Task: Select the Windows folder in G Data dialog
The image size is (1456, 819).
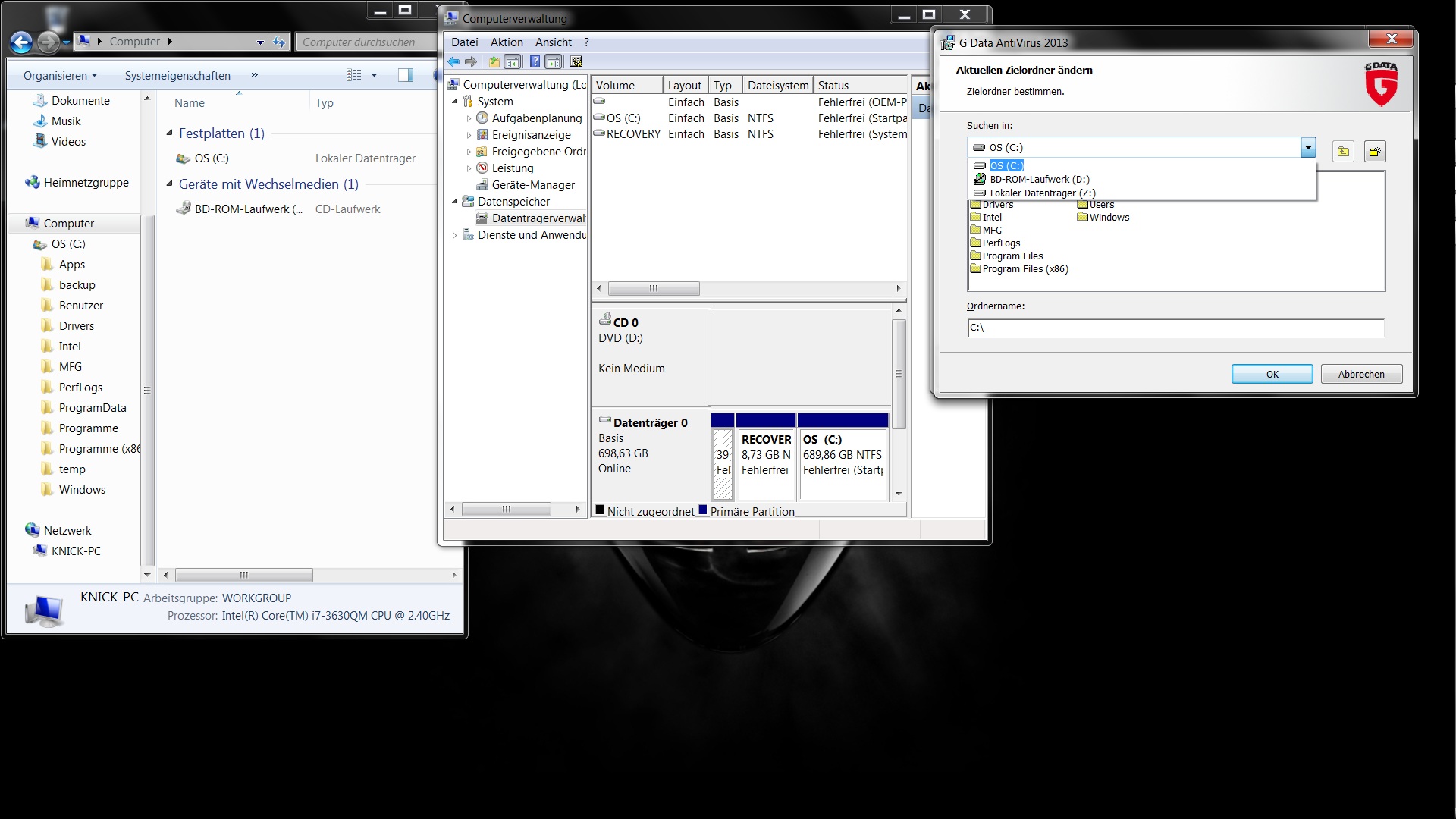Action: point(1103,218)
